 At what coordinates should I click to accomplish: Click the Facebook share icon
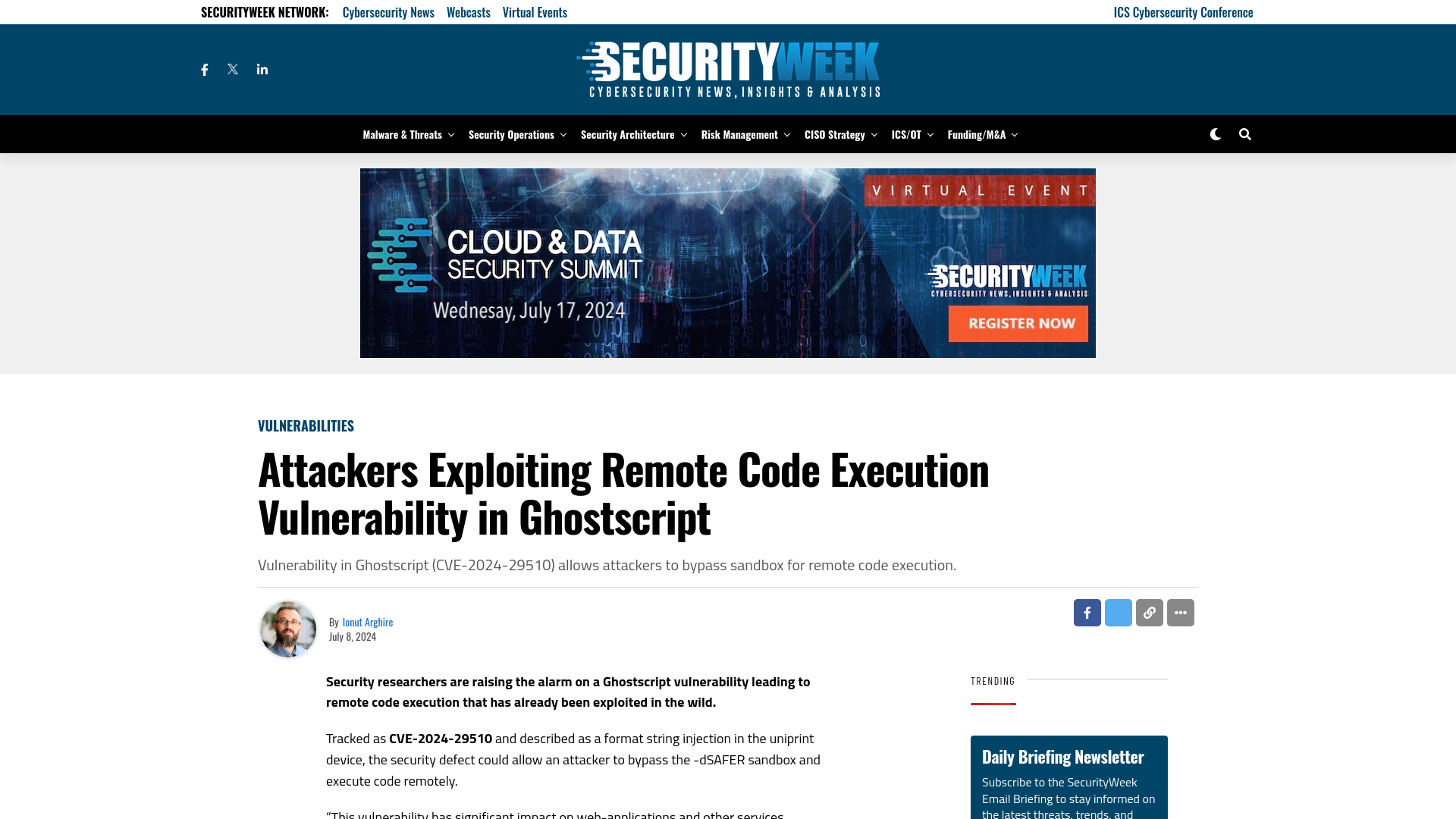point(1087,613)
